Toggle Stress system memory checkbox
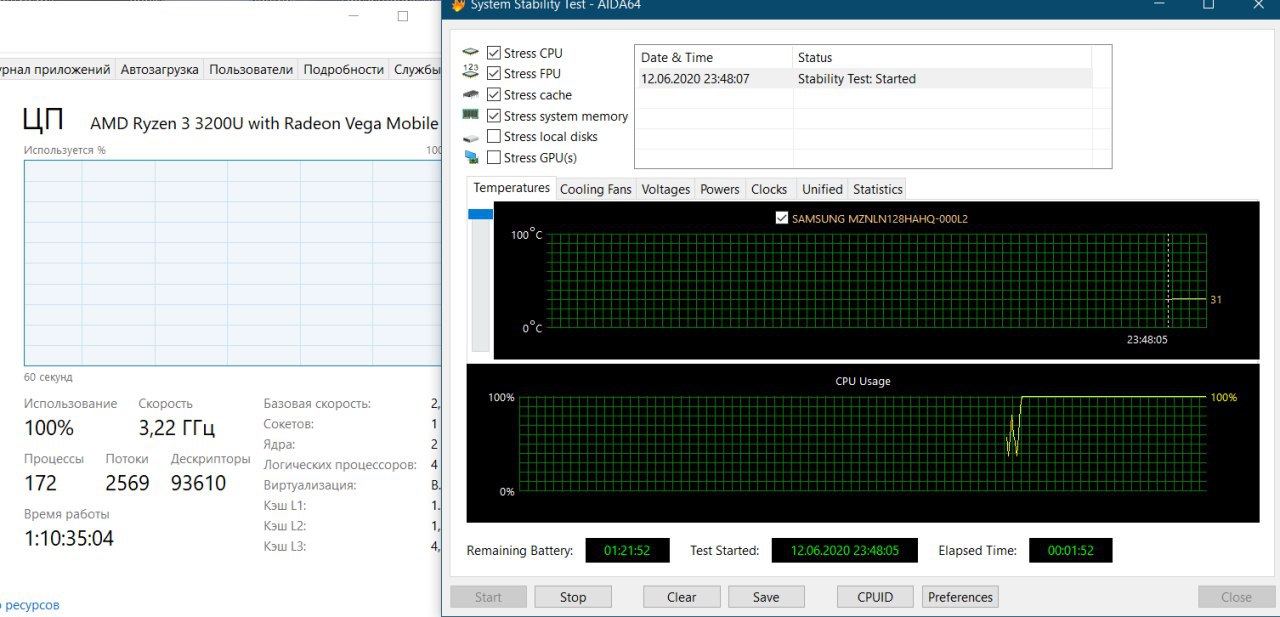Image resolution: width=1280 pixels, height=617 pixels. pos(494,116)
